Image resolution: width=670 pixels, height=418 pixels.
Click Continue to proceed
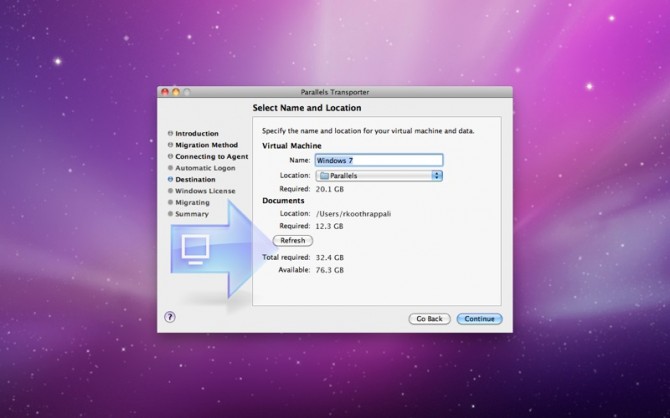pyautogui.click(x=479, y=319)
